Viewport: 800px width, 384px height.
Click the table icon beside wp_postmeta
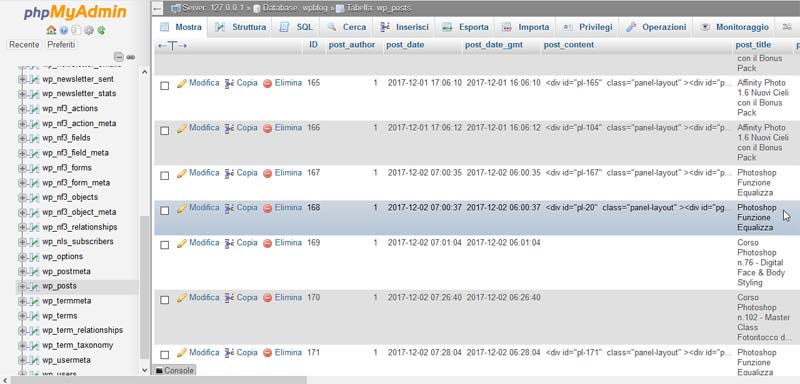(x=34, y=272)
